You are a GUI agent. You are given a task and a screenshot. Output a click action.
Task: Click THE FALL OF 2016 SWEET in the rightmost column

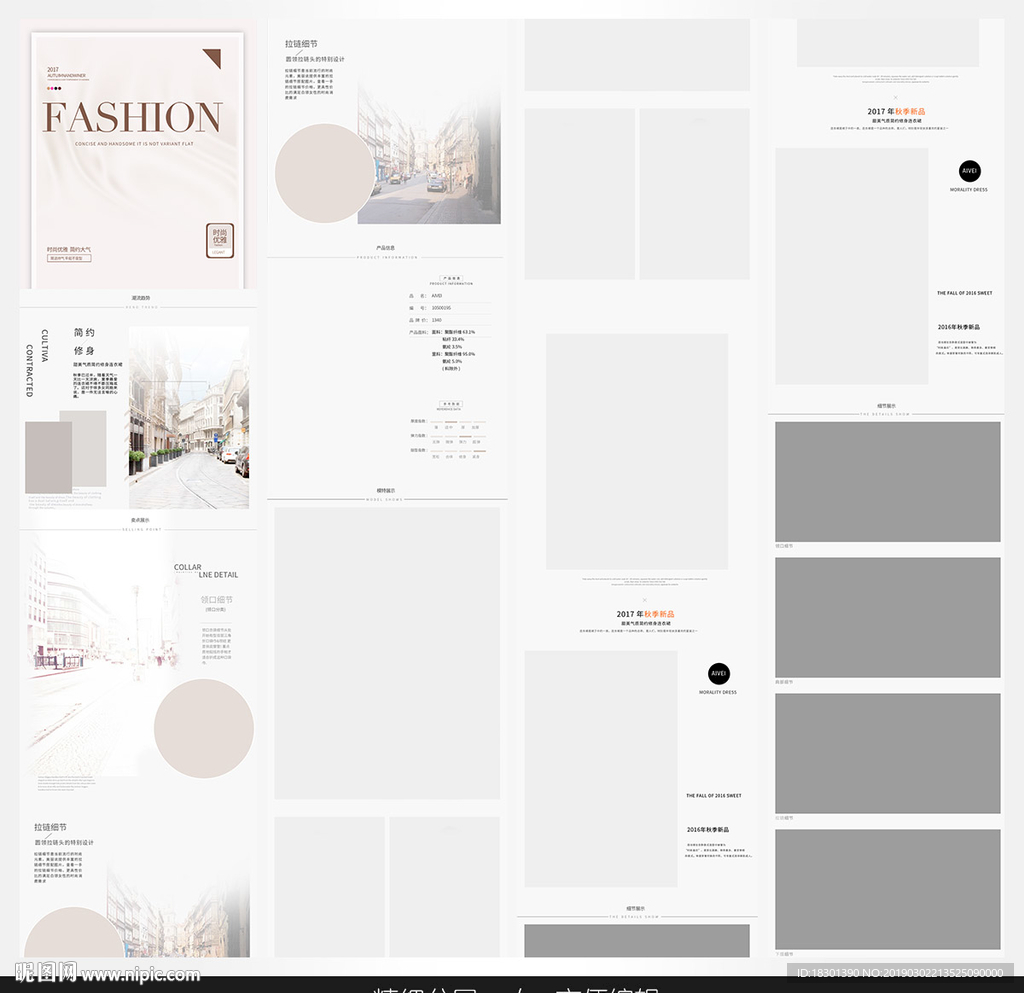(x=965, y=293)
